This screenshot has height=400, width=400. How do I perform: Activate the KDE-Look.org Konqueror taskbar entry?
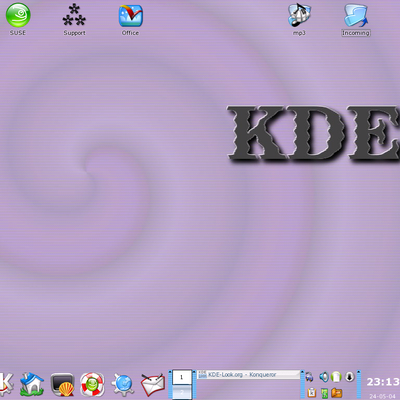coord(248,374)
